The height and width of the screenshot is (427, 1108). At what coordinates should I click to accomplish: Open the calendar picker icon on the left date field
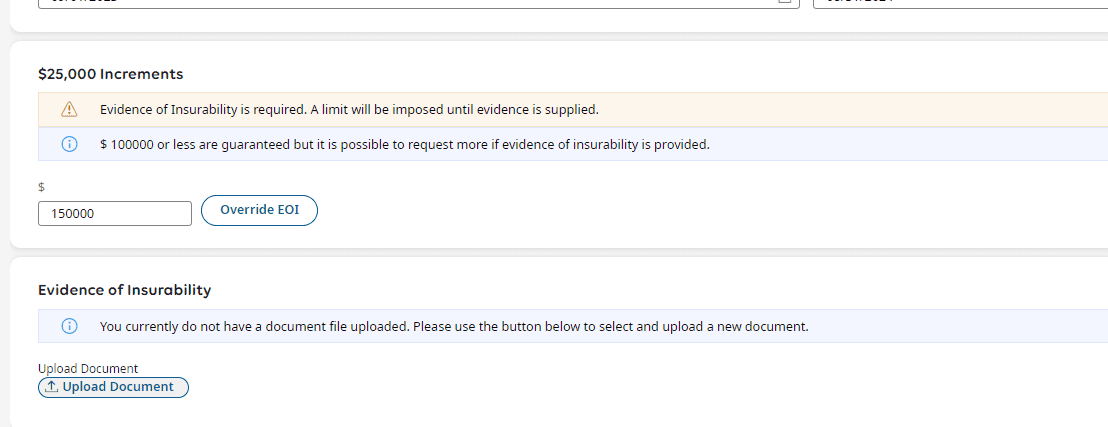tap(784, 2)
